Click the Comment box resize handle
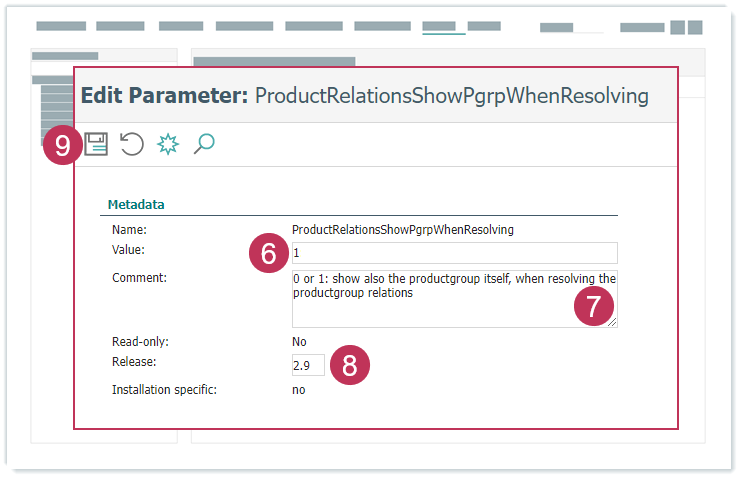Viewport: 741px width, 479px height. pos(612,322)
